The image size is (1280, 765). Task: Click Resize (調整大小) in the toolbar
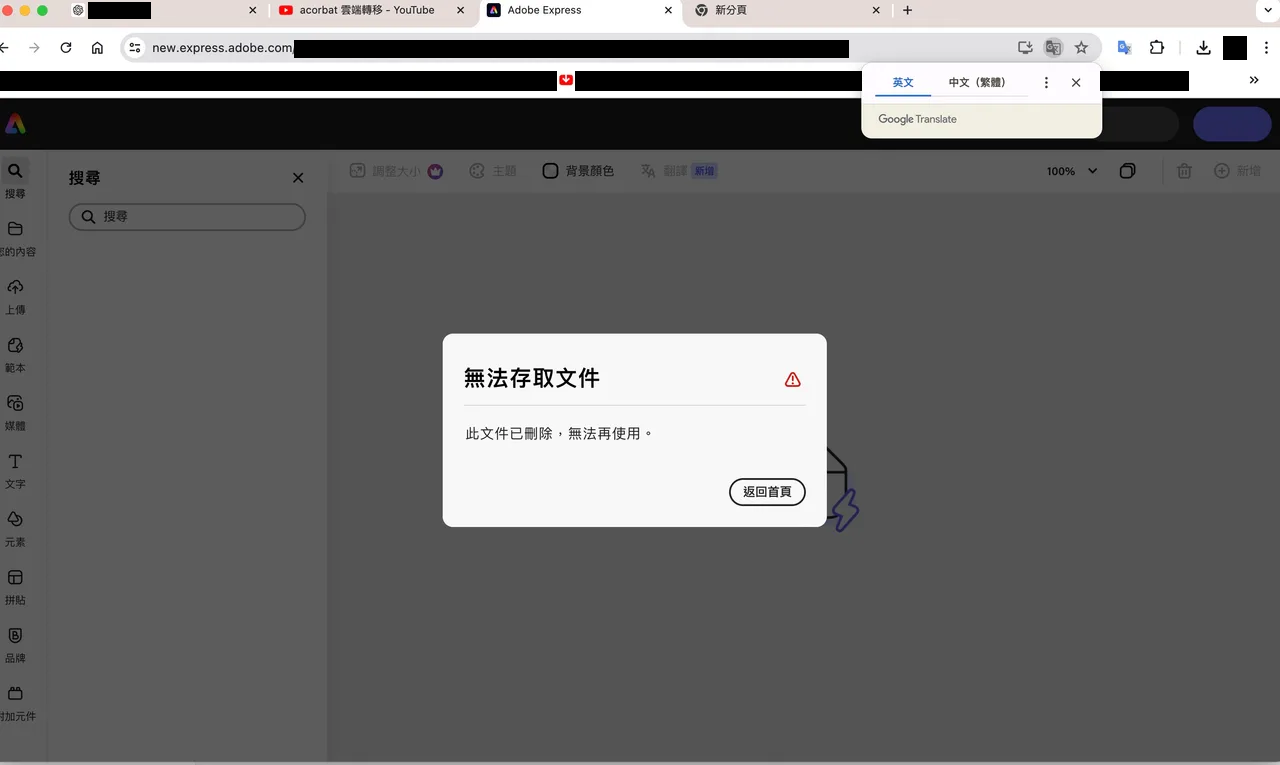coord(396,171)
